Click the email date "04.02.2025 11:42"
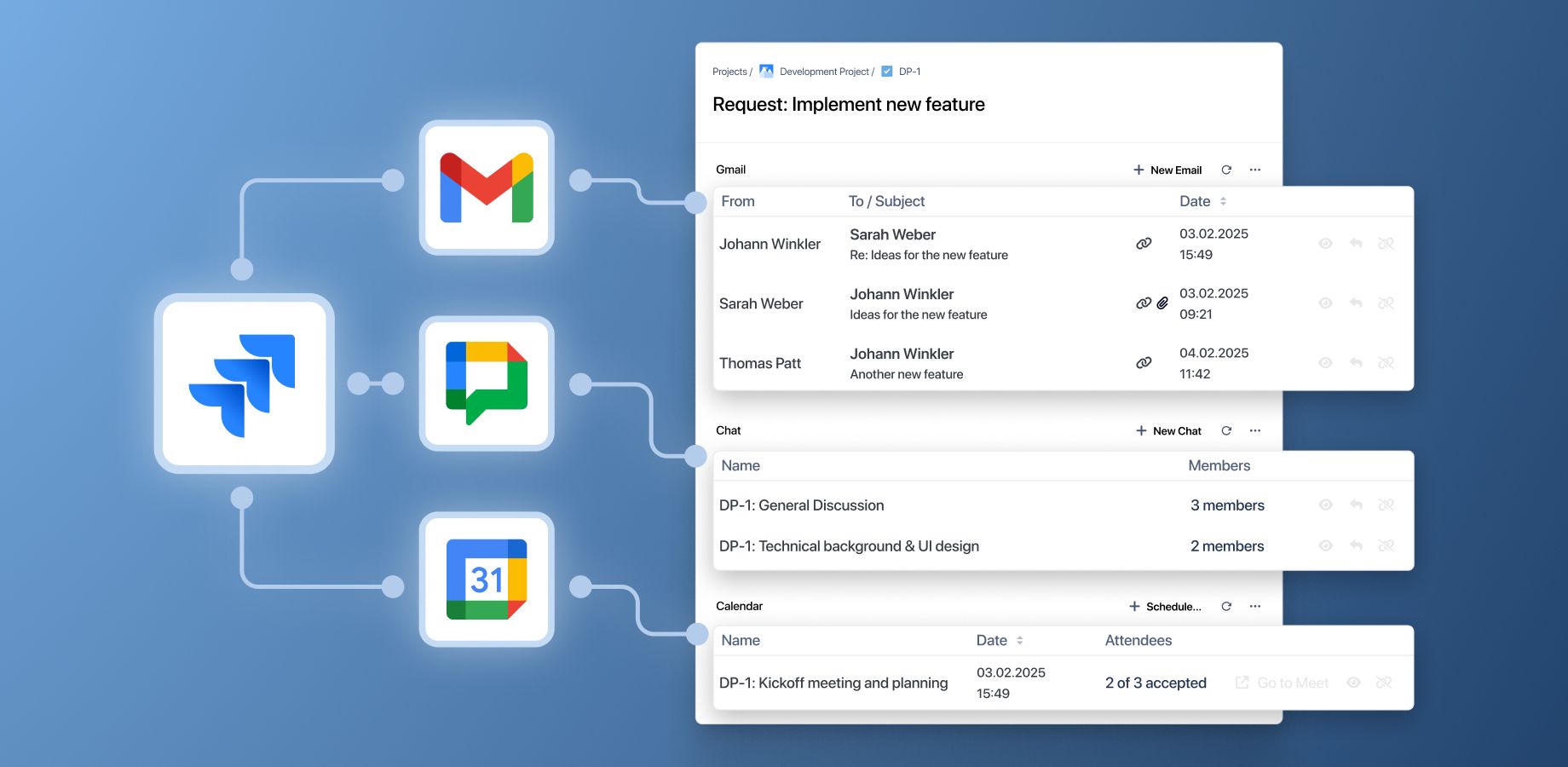Viewport: 1568px width, 767px height. 1213,363
